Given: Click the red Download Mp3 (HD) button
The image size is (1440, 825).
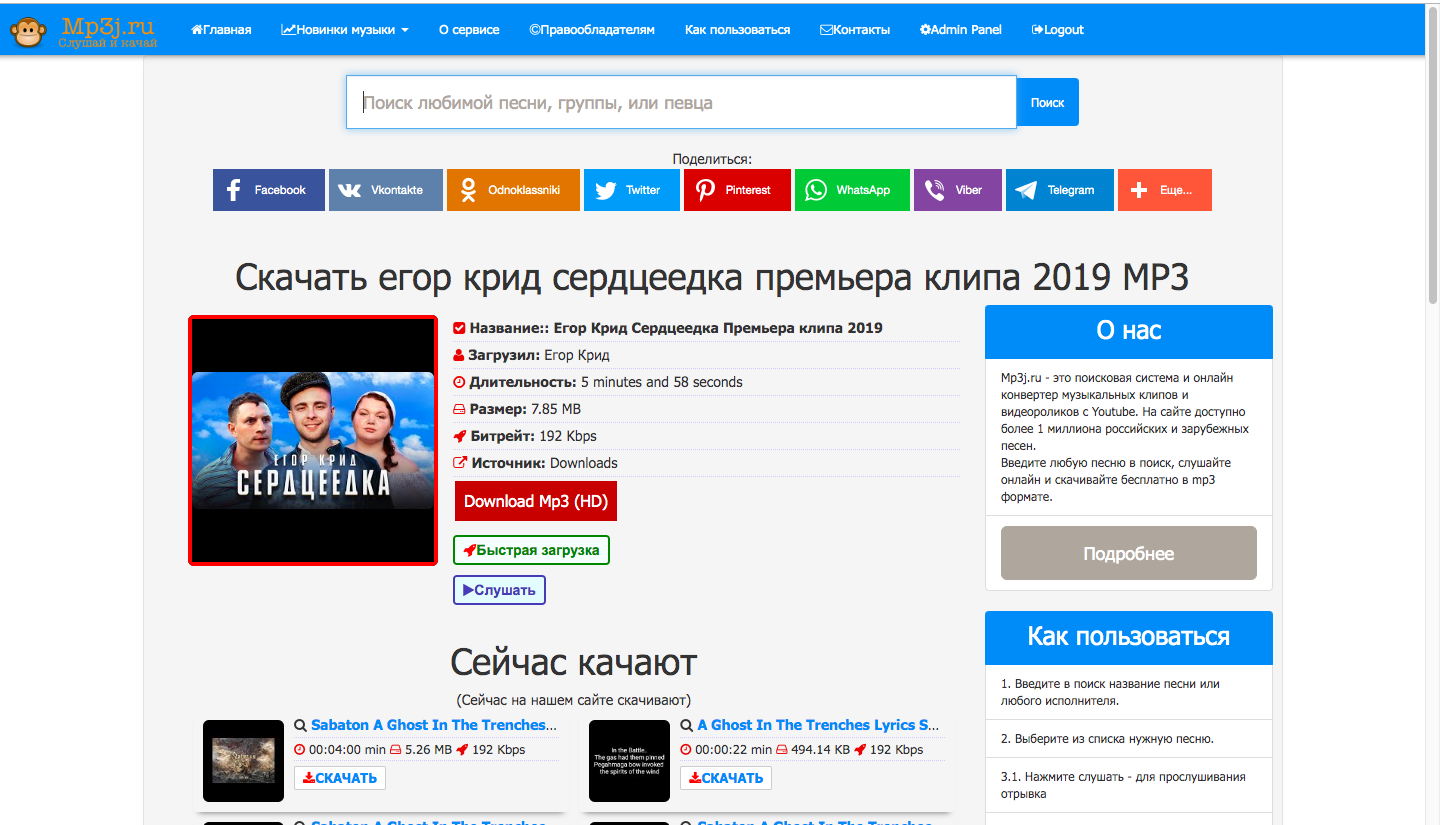Looking at the screenshot, I should pos(536,501).
